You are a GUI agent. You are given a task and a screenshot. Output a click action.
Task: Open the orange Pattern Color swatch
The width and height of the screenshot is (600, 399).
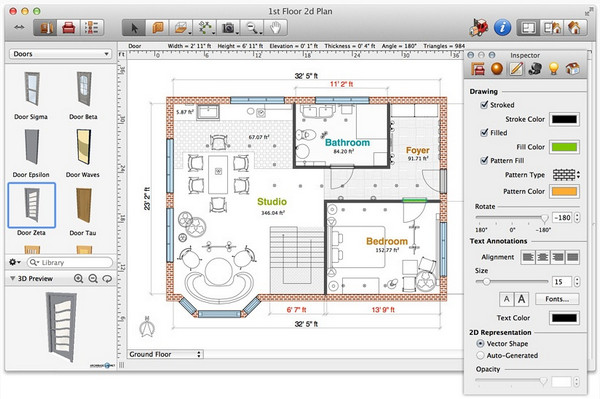(564, 191)
